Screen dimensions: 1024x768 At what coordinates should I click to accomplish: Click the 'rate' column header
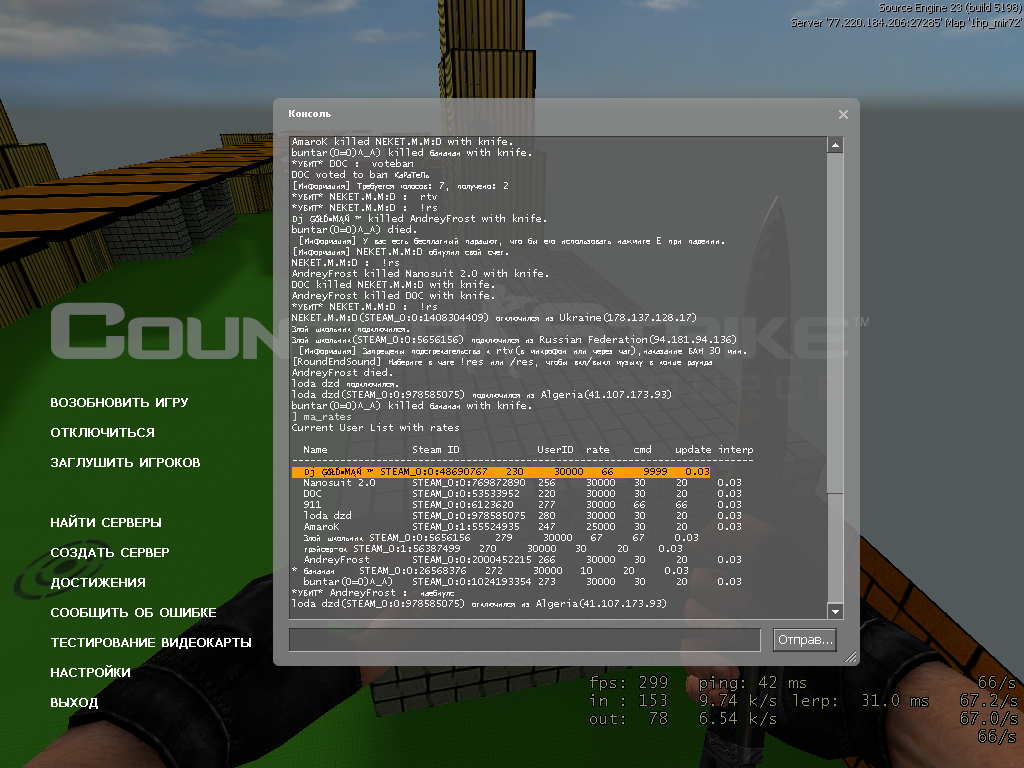(x=598, y=450)
